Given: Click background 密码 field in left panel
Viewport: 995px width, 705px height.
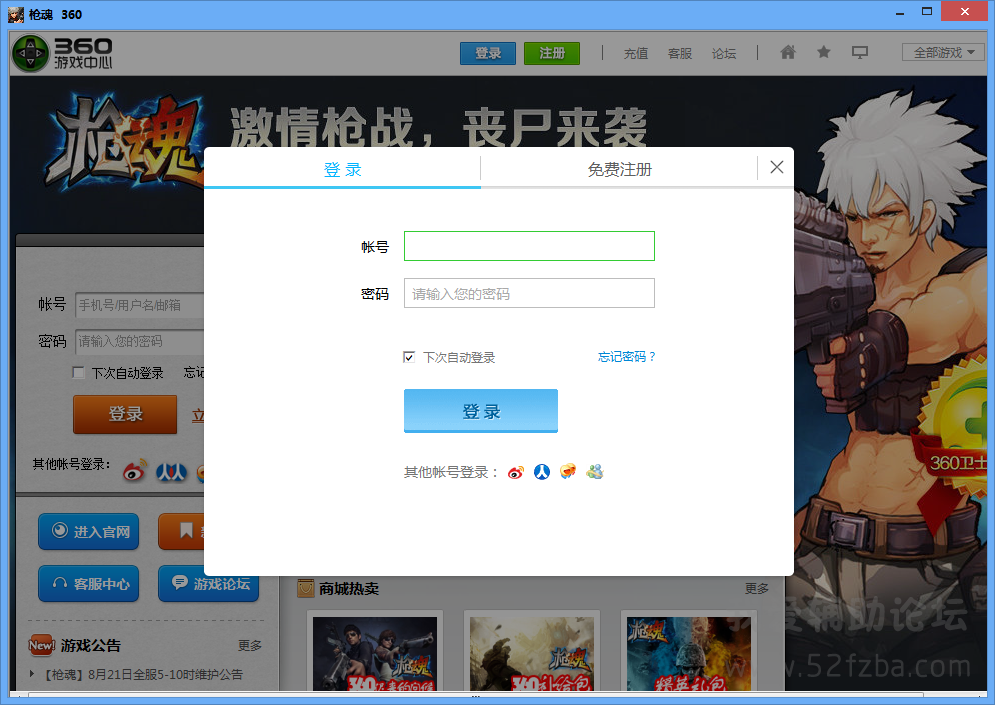Looking at the screenshot, I should pyautogui.click(x=140, y=341).
